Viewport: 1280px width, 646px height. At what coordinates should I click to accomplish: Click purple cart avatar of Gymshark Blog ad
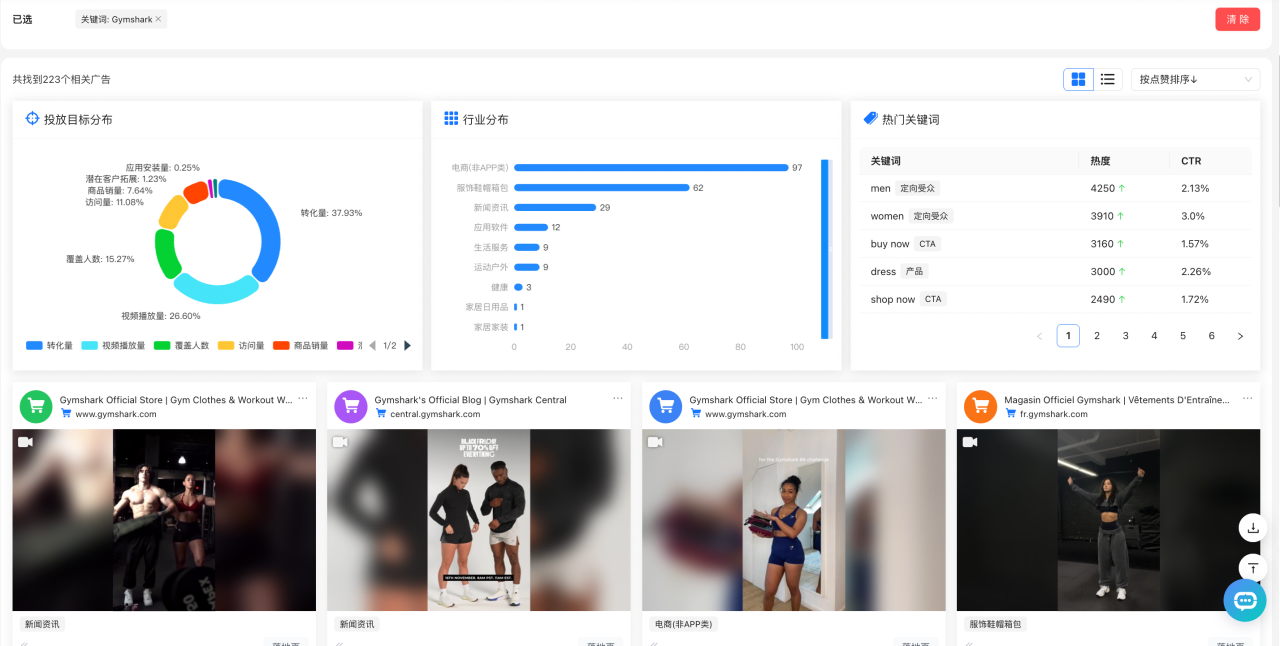tap(351, 406)
